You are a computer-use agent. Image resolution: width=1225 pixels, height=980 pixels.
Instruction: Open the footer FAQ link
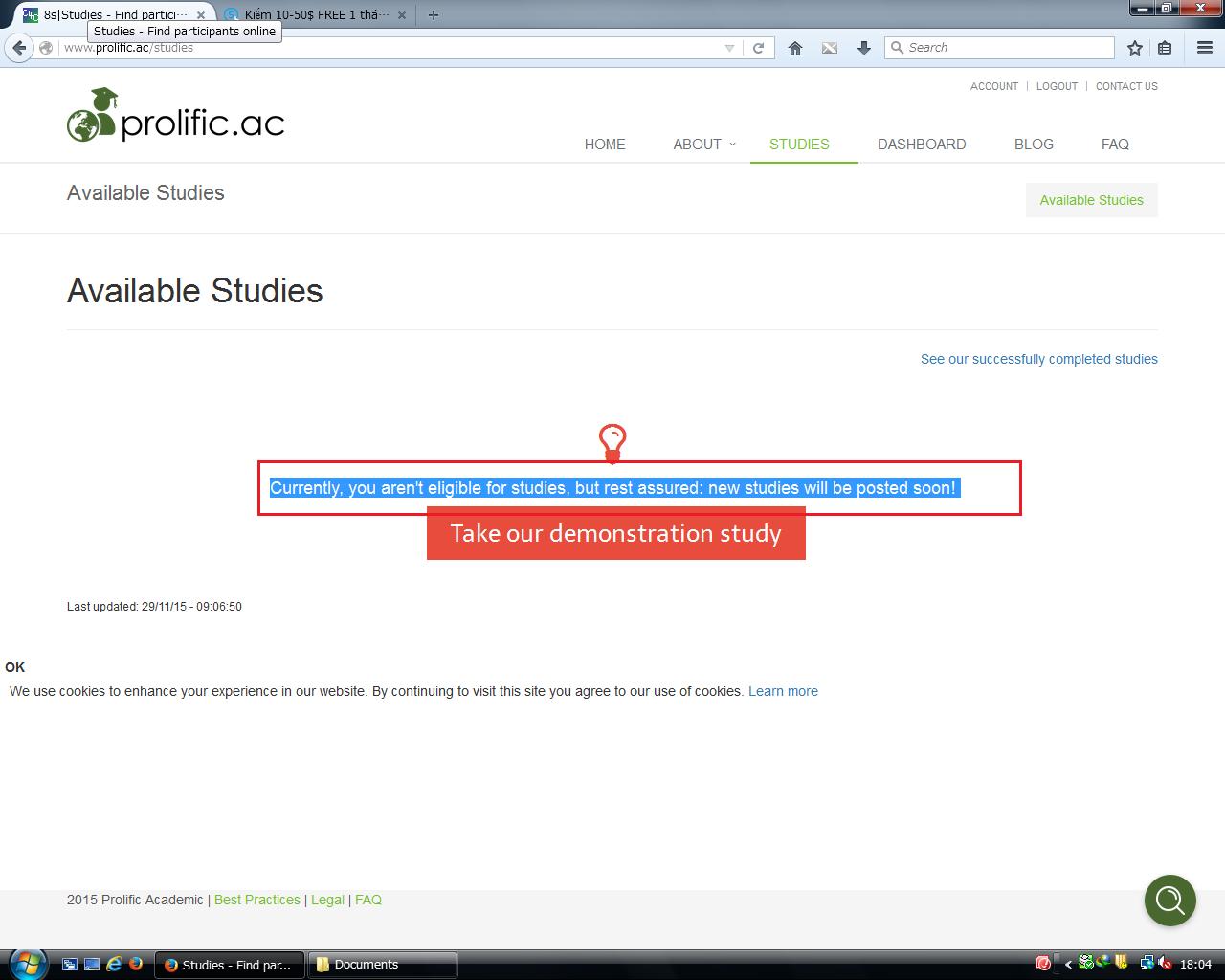click(x=368, y=900)
